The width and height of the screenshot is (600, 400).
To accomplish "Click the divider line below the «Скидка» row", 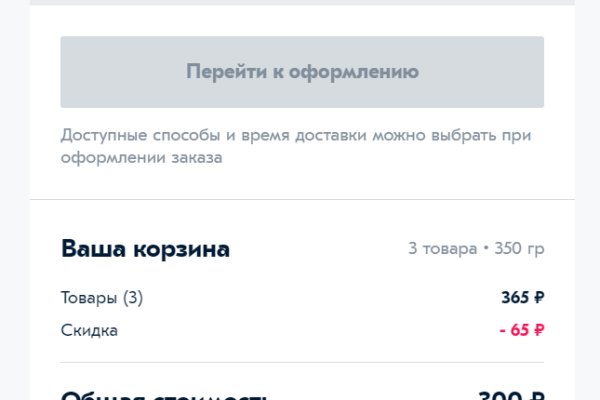I will pyautogui.click(x=302, y=362).
